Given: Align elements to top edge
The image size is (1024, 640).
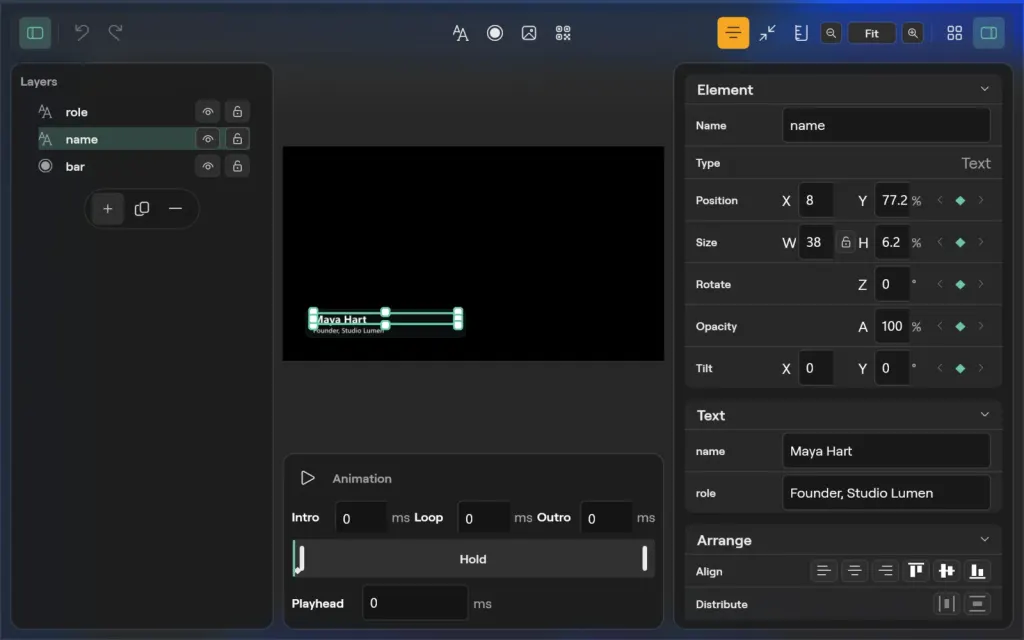Looking at the screenshot, I should pos(916,571).
